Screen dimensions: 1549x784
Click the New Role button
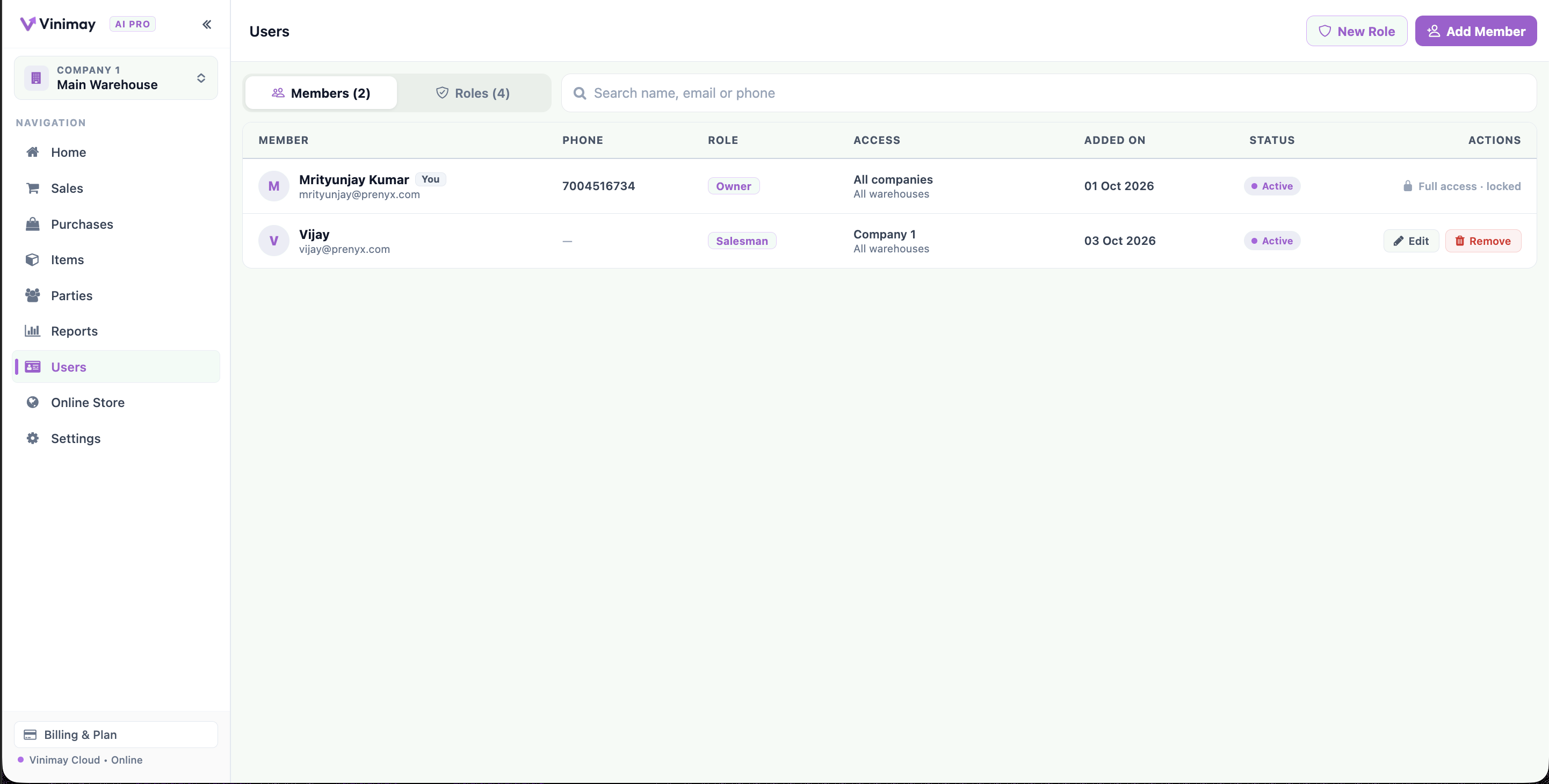click(x=1357, y=31)
